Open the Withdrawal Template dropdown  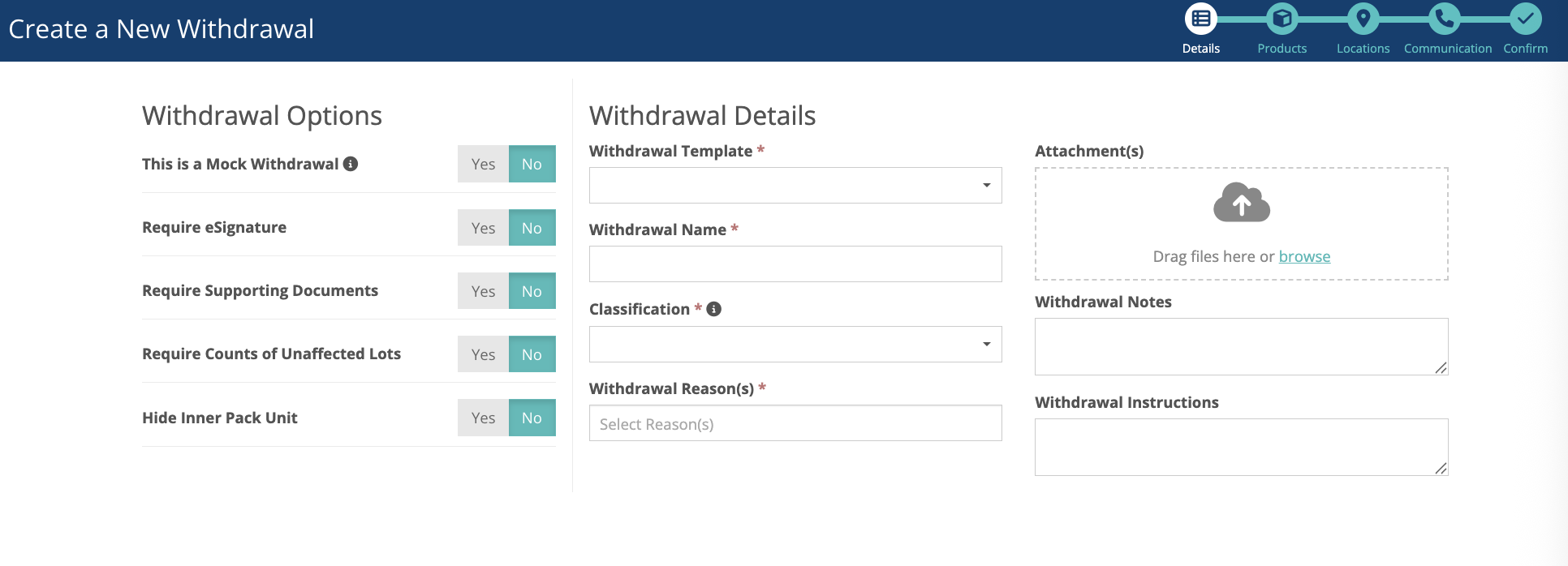795,185
